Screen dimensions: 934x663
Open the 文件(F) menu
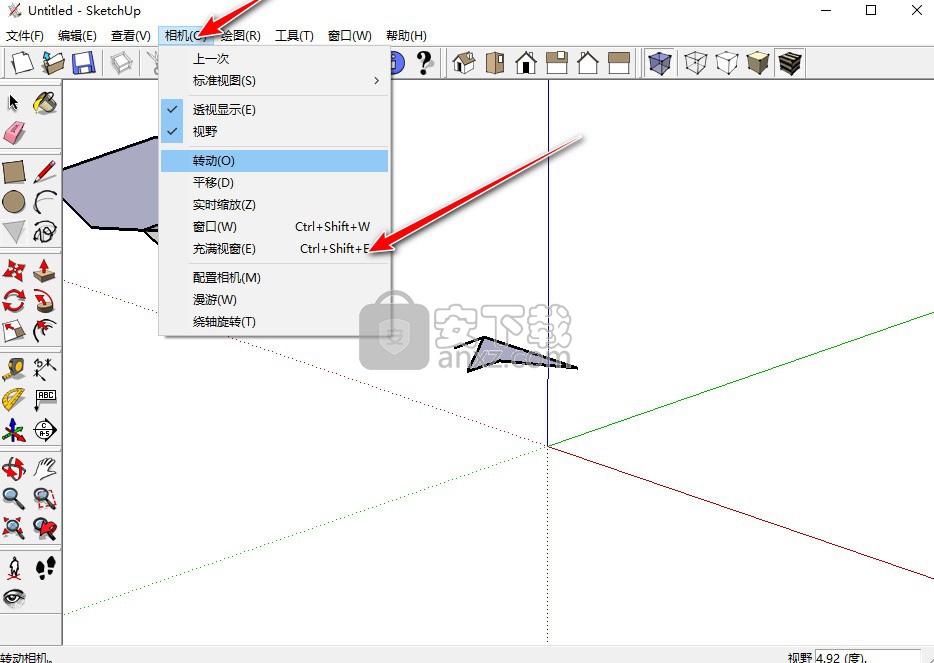(x=24, y=36)
